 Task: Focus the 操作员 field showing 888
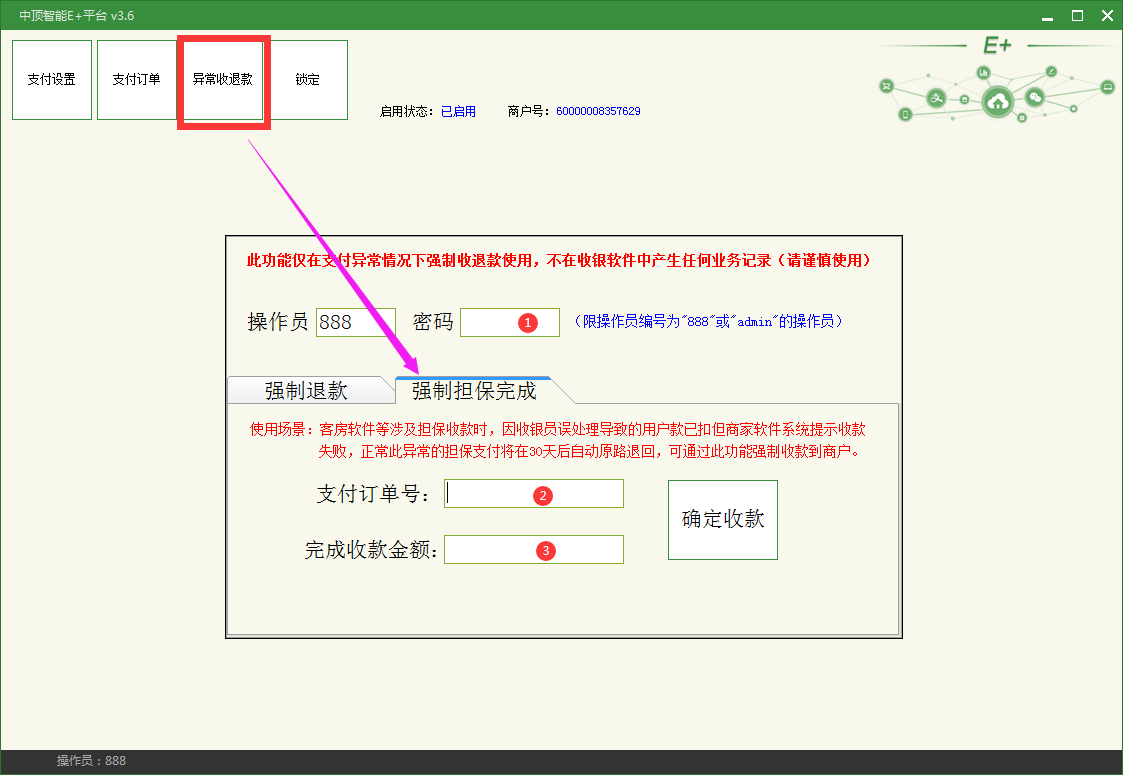pyautogui.click(x=356, y=322)
